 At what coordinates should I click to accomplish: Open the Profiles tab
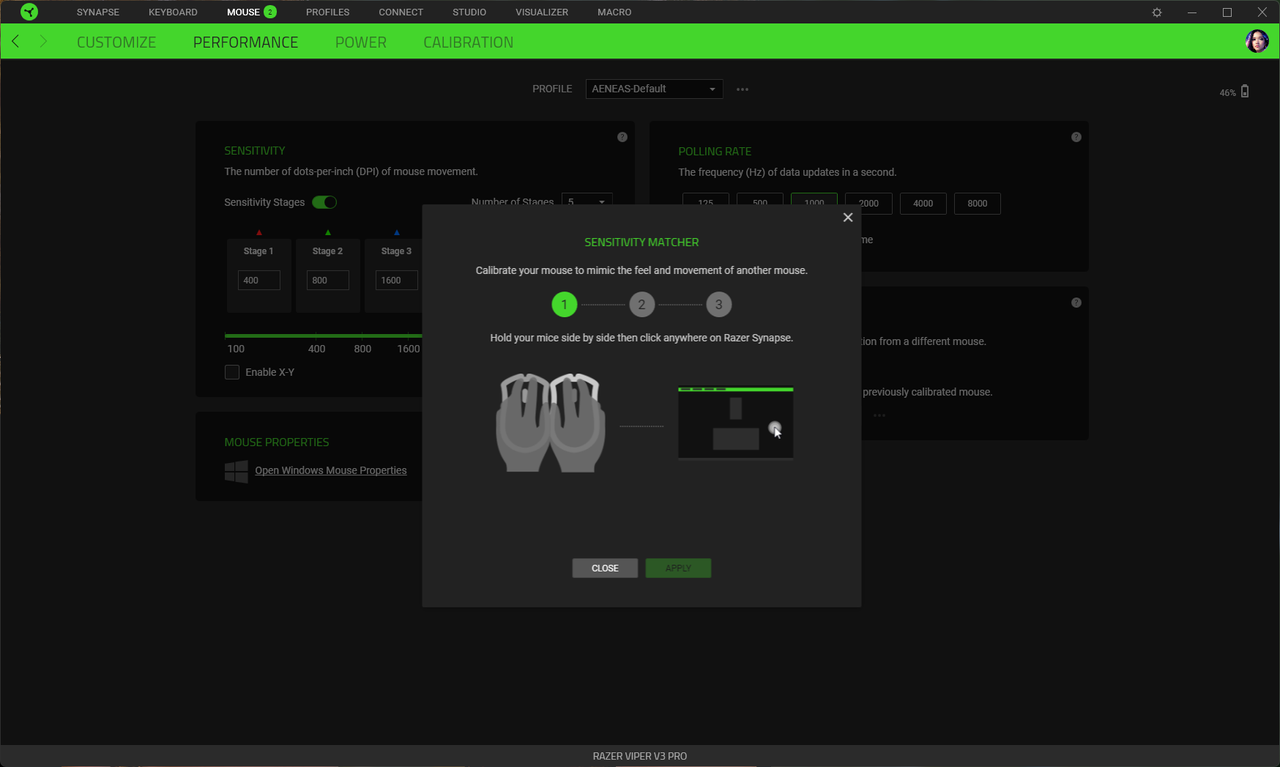328,12
